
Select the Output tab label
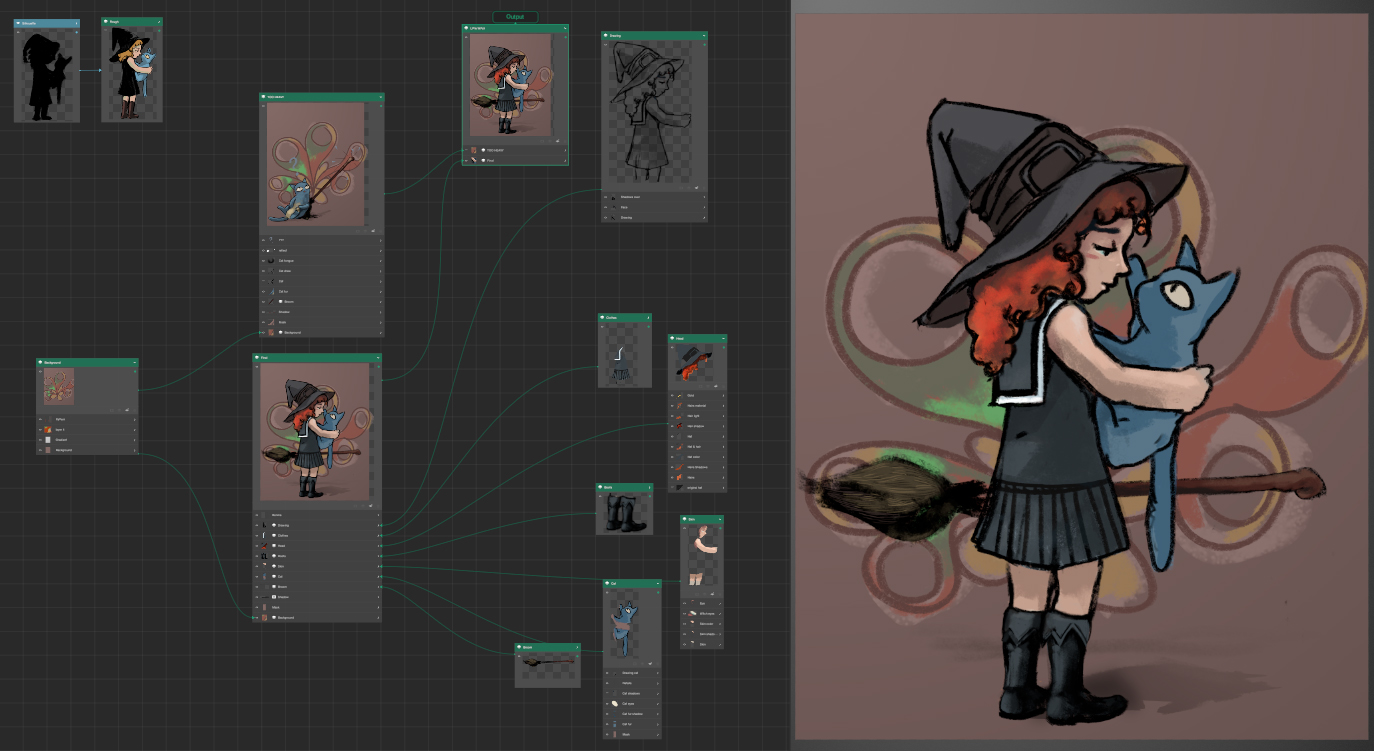point(515,17)
